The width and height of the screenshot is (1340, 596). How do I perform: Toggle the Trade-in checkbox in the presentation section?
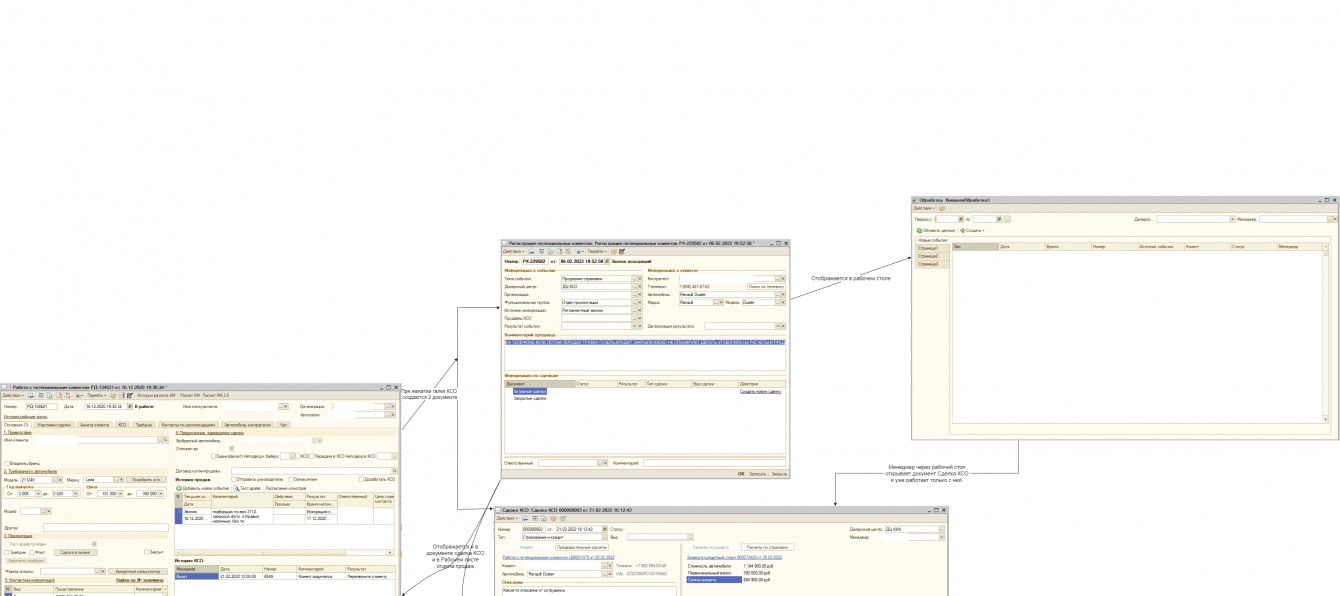click(7, 552)
